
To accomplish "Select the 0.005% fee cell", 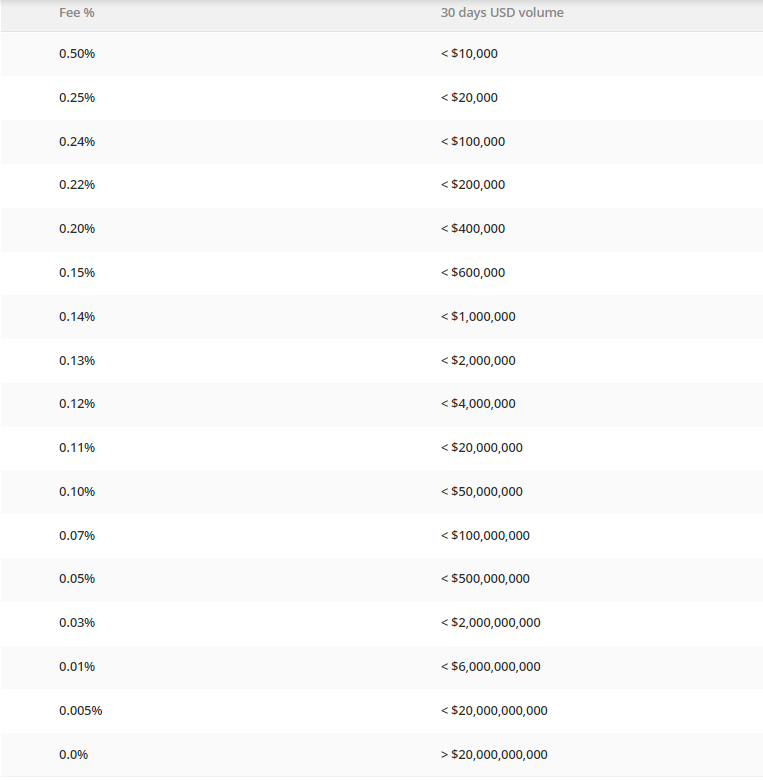I will (x=81, y=711).
